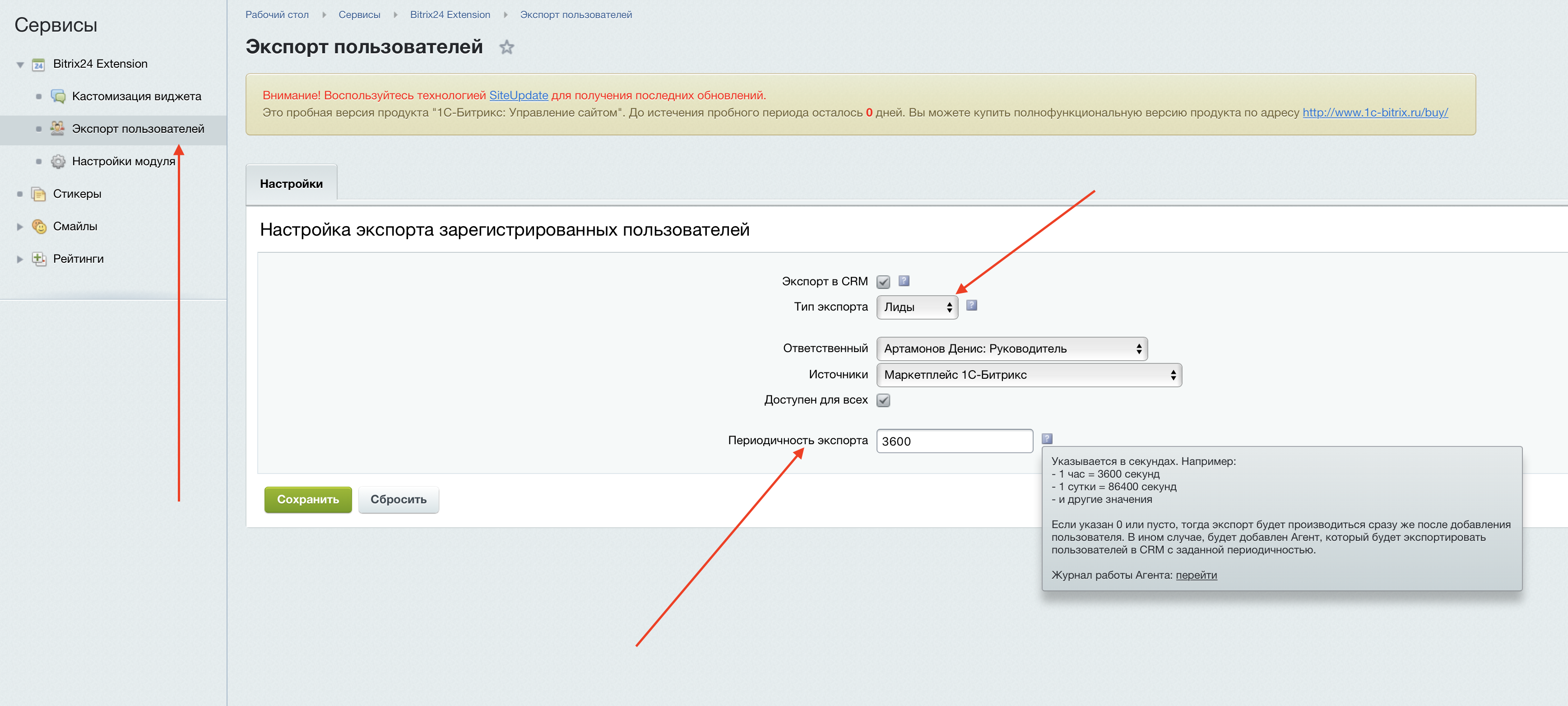Image resolution: width=1568 pixels, height=706 pixels.
Task: Open the 'Источники' dropdown
Action: click(x=1029, y=375)
